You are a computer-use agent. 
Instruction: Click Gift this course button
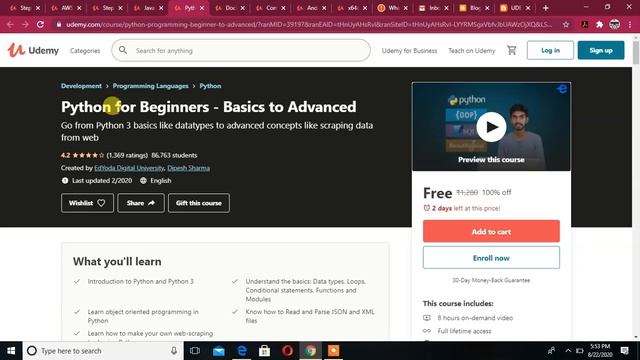(x=199, y=203)
